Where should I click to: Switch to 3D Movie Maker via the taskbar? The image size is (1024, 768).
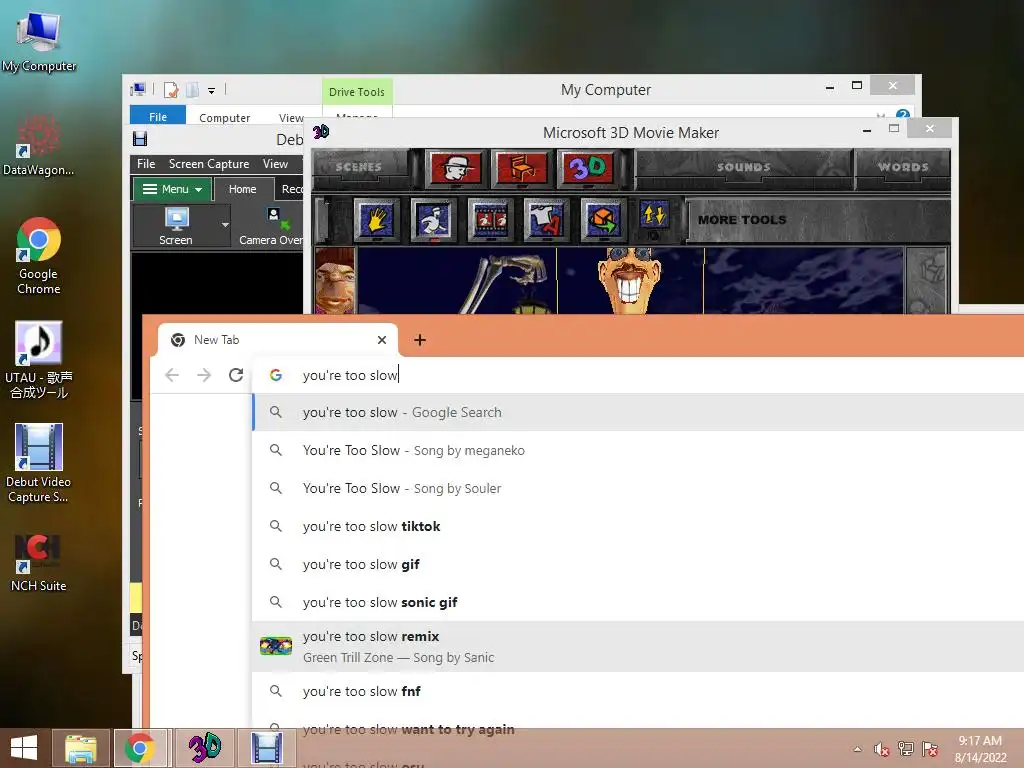pyautogui.click(x=204, y=748)
